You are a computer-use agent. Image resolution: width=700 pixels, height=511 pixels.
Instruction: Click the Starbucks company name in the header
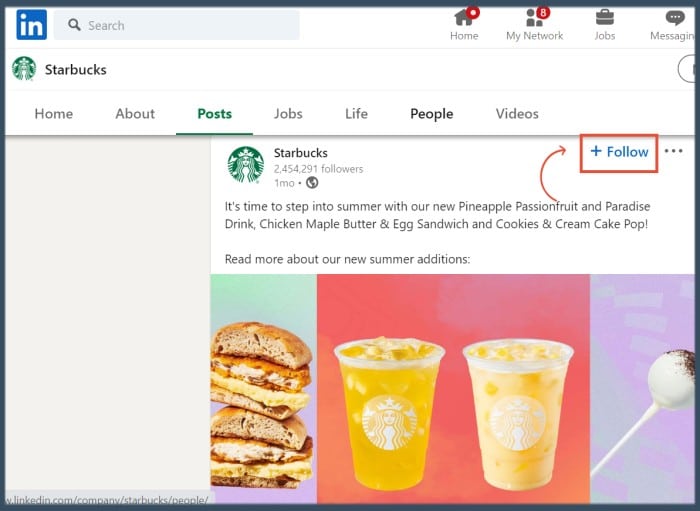[x=75, y=70]
